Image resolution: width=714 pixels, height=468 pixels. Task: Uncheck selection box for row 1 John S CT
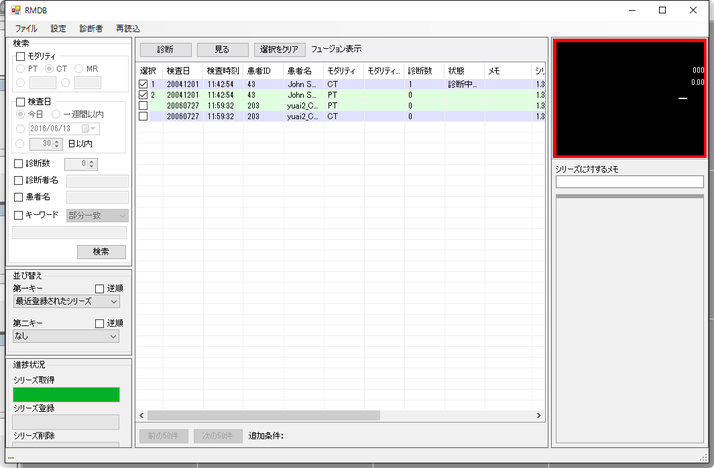click(143, 84)
